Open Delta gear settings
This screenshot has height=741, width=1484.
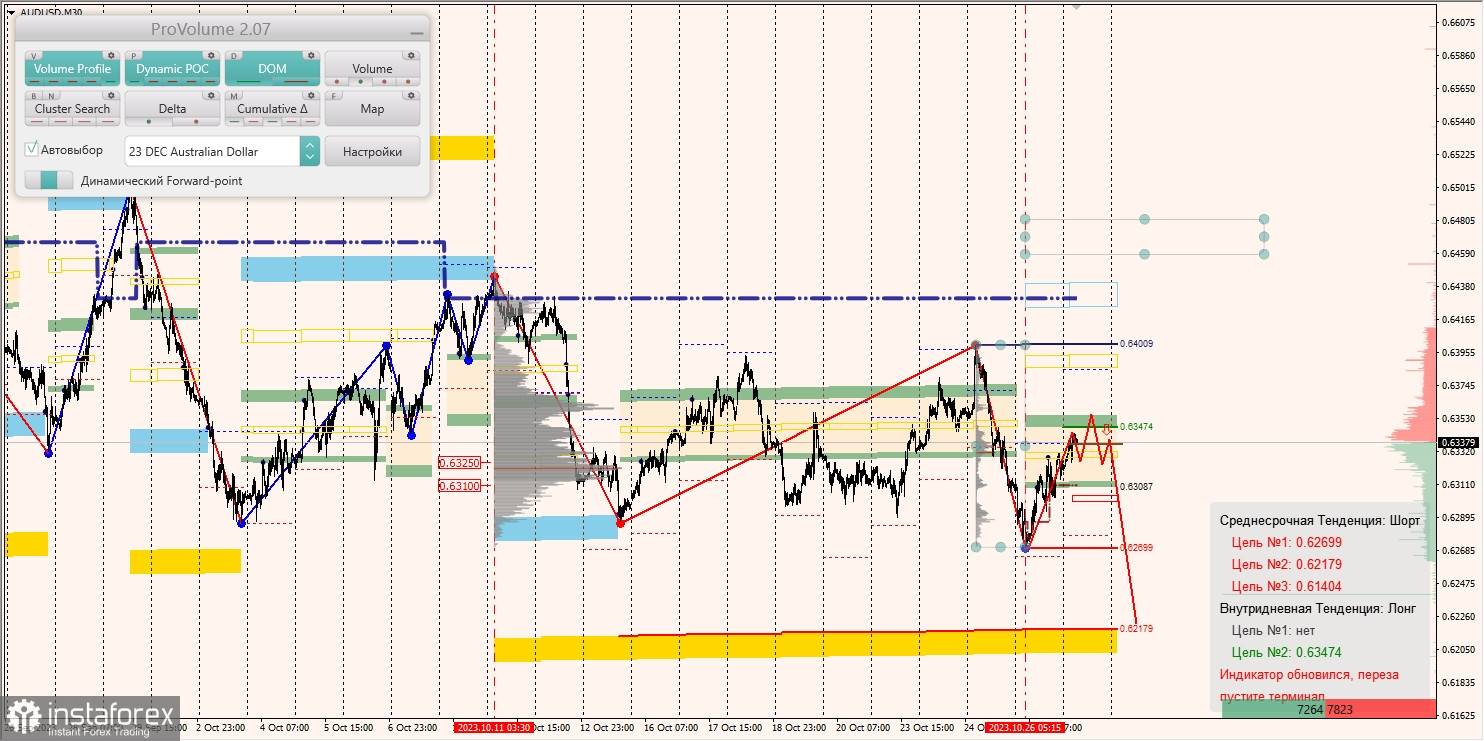[211, 95]
